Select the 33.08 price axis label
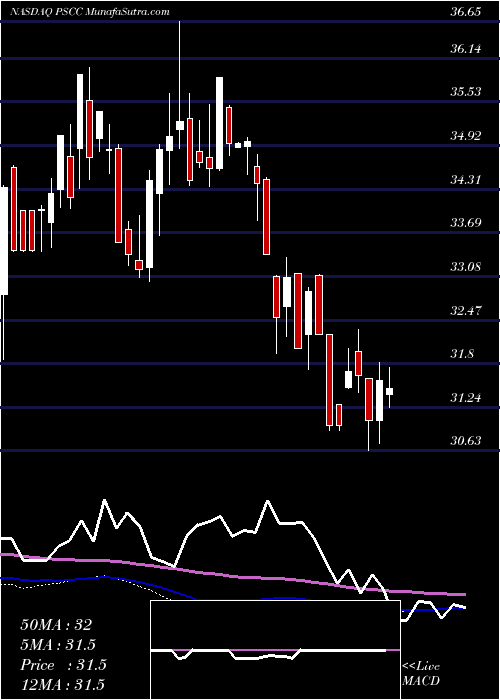The height and width of the screenshot is (700, 500). pos(465,267)
